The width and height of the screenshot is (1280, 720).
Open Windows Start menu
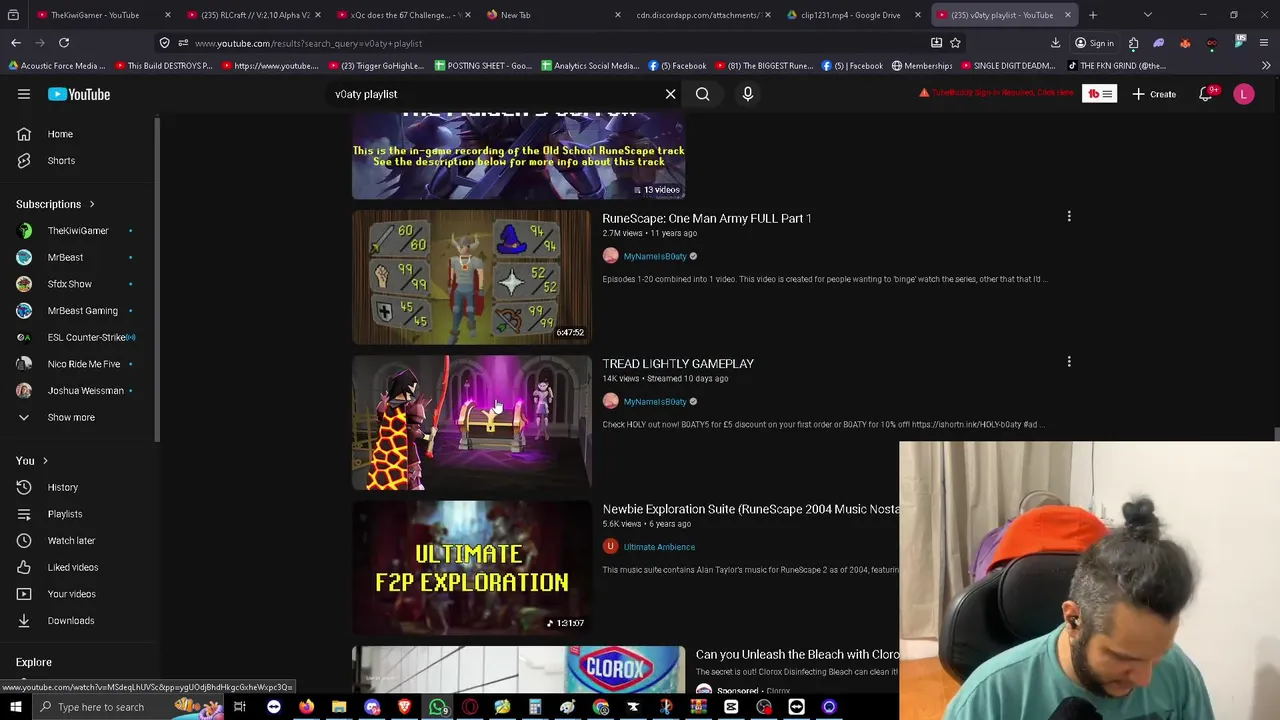point(15,707)
